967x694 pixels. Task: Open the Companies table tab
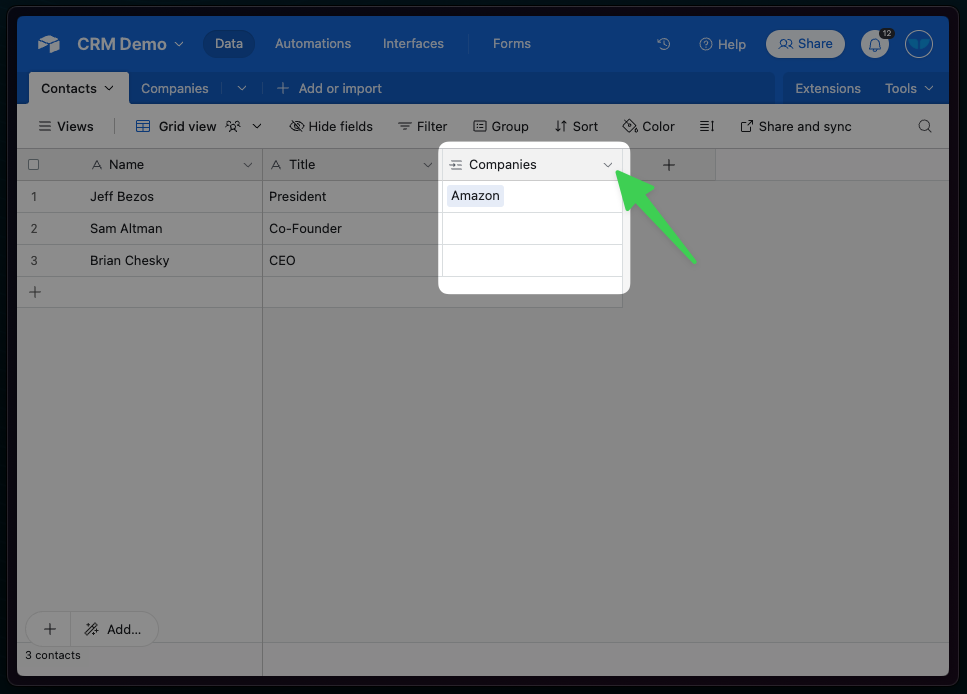click(175, 88)
